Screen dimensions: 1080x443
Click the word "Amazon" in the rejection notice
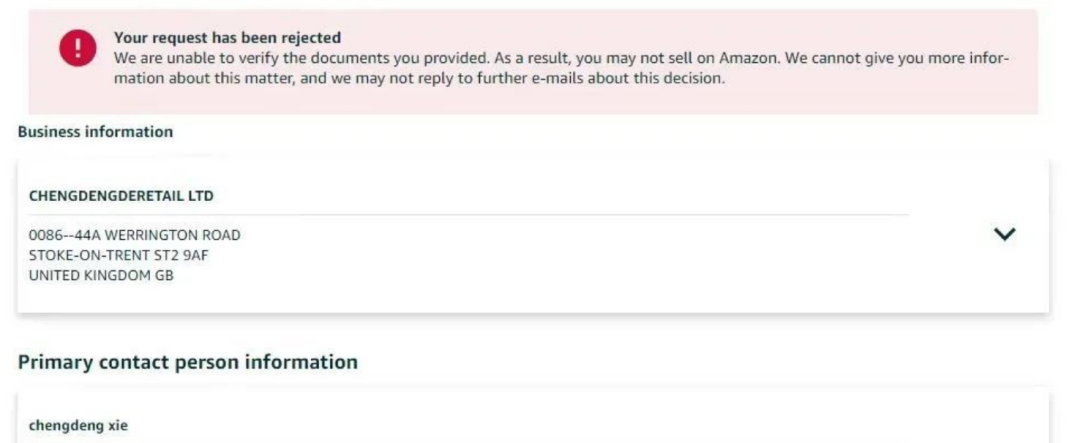749,58
